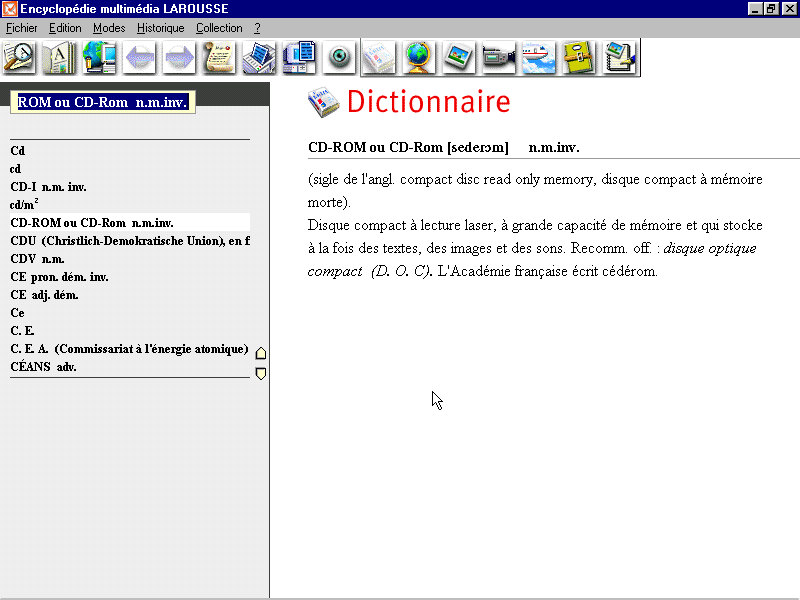Image resolution: width=800 pixels, height=600 pixels.
Task: Select the dictionary book toolbar icon
Action: pyautogui.click(x=379, y=57)
